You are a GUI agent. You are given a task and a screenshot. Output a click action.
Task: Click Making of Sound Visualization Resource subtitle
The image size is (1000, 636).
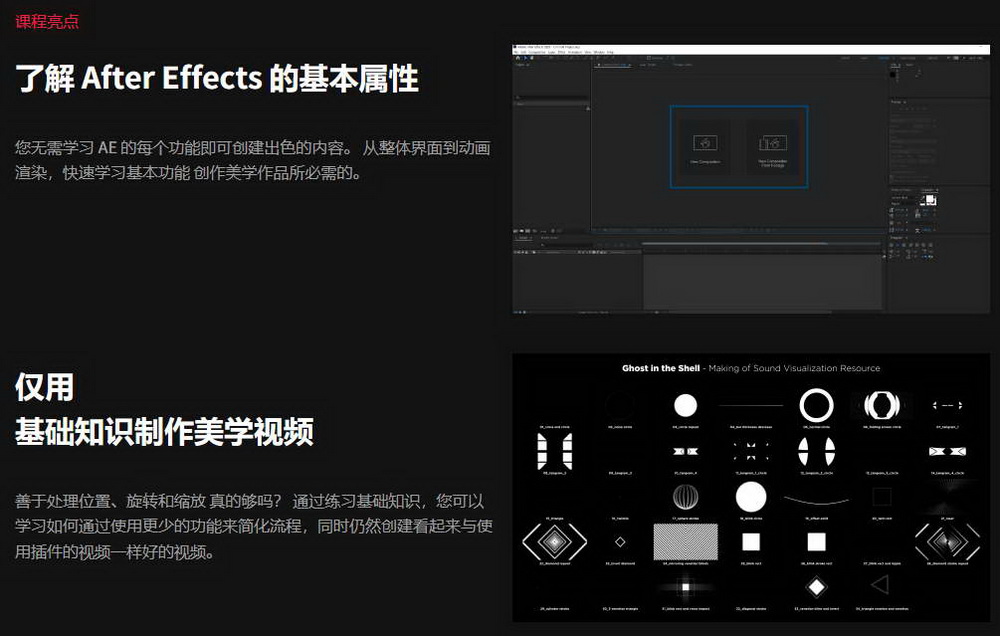[794, 368]
